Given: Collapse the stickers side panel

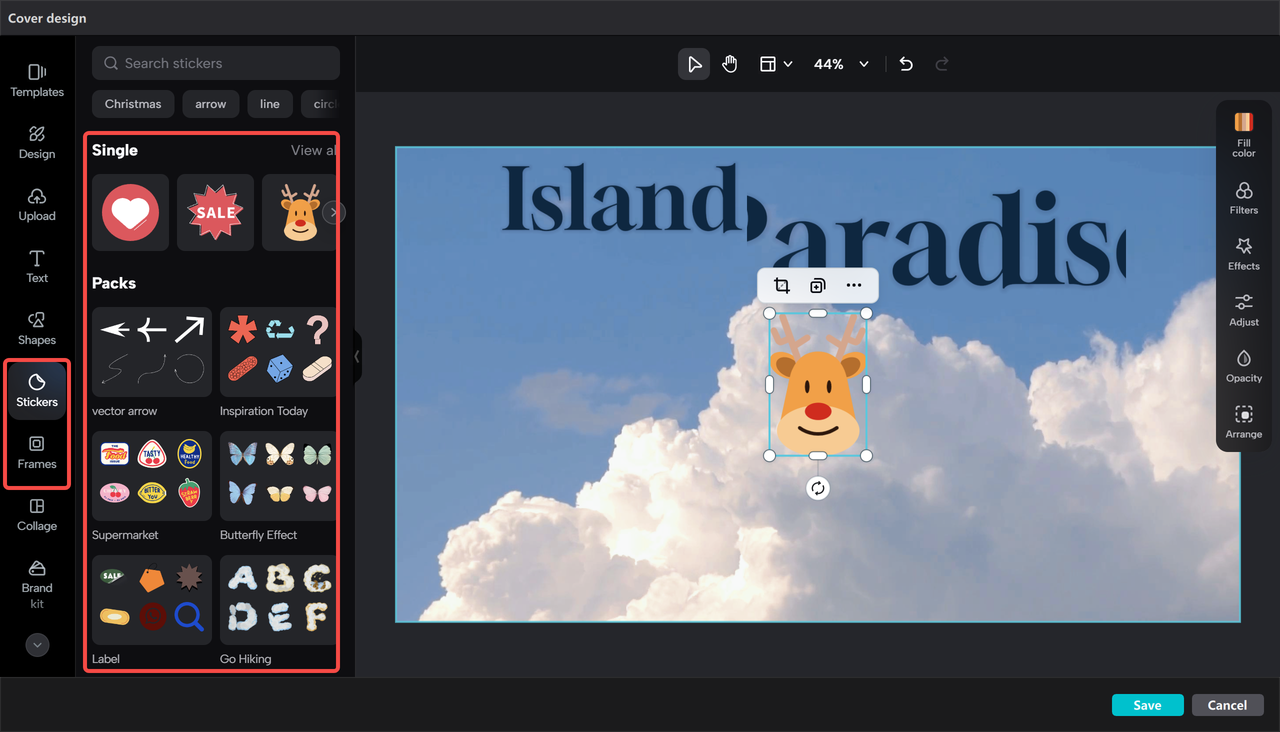Looking at the screenshot, I should (x=357, y=356).
